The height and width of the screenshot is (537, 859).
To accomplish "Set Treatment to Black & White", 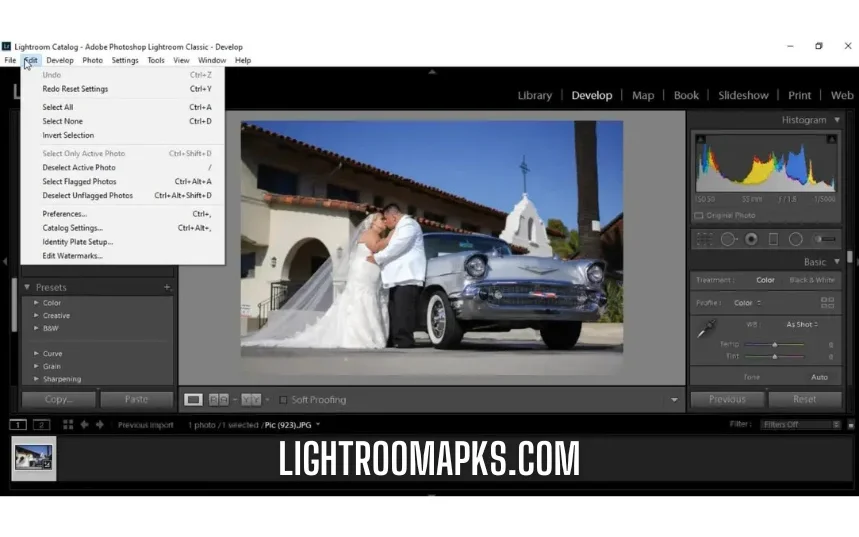I will [x=812, y=280].
